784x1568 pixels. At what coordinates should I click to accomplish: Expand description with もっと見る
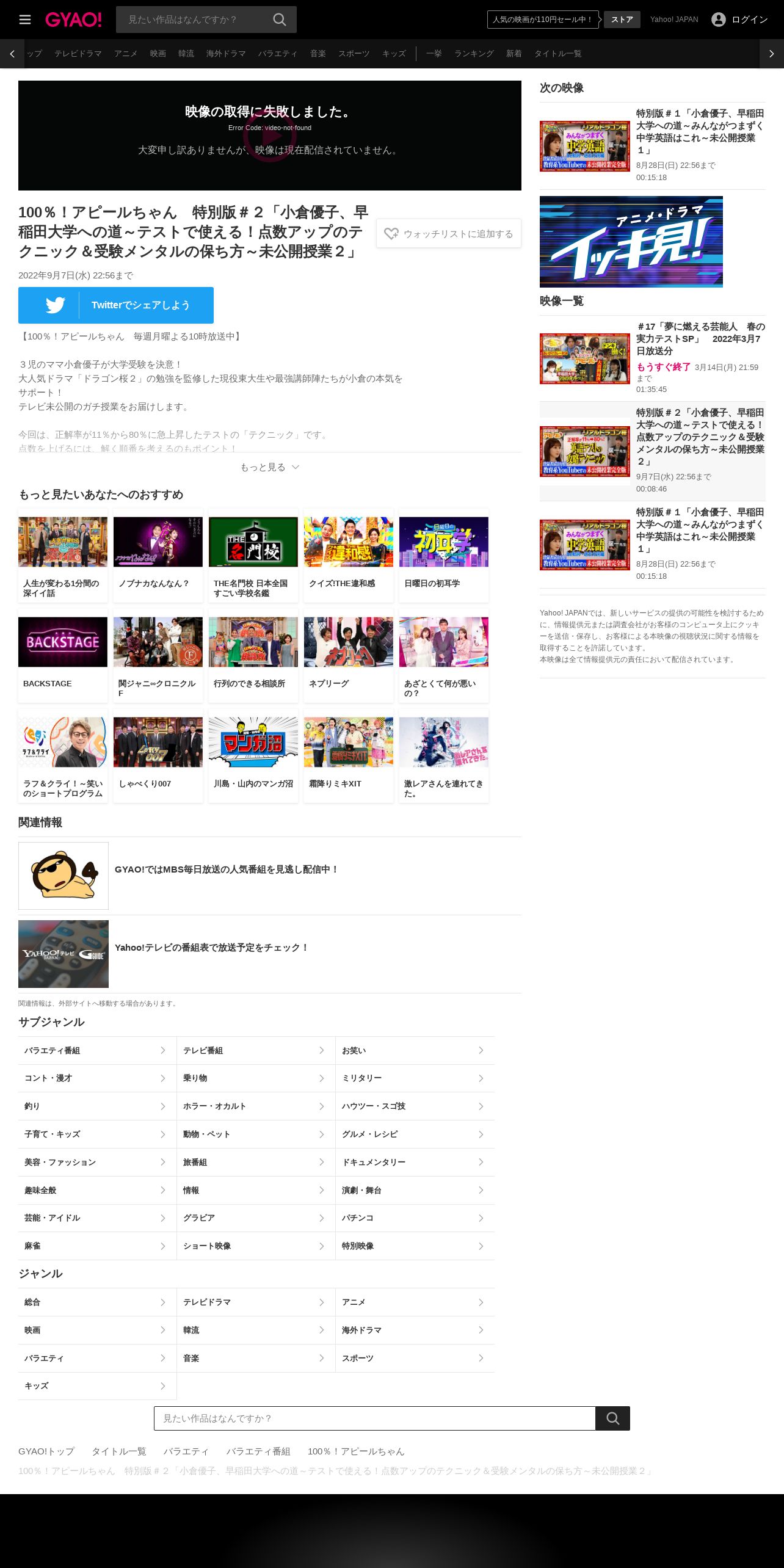tap(270, 467)
